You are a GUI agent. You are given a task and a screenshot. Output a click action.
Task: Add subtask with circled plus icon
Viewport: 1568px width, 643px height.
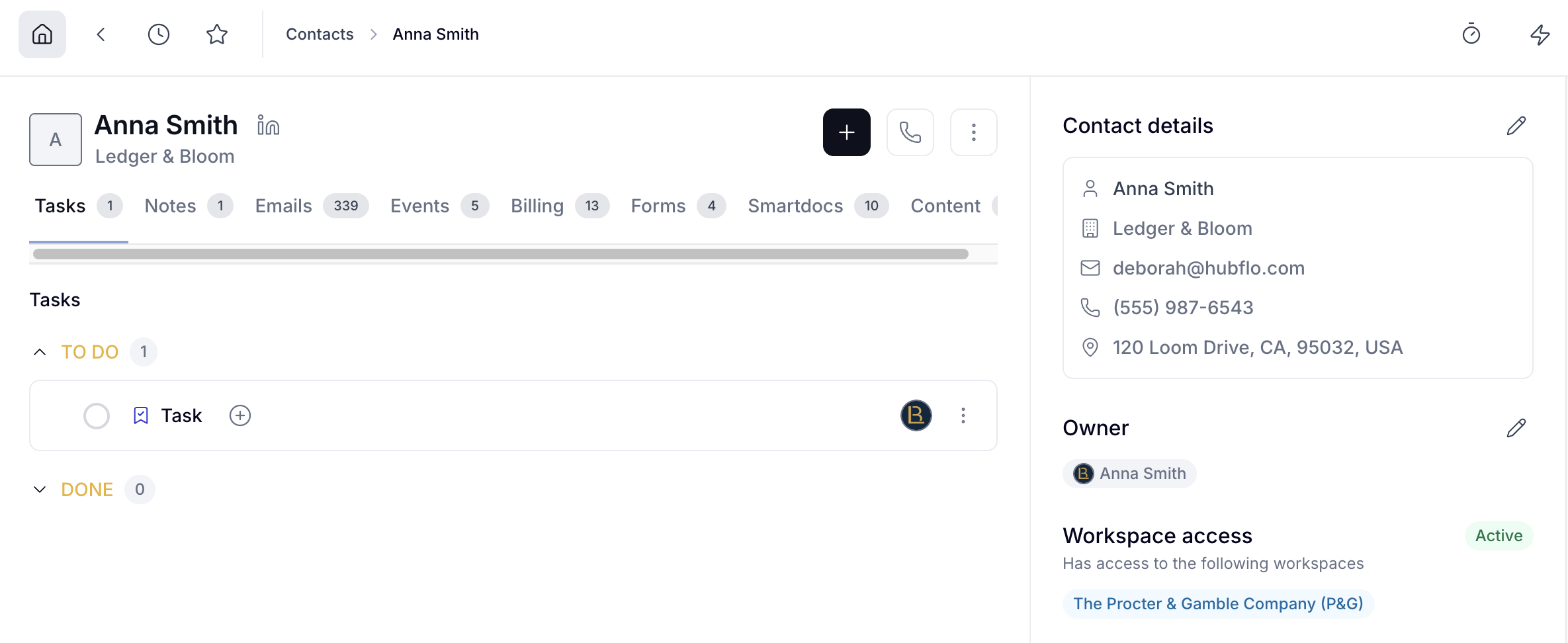coord(240,415)
